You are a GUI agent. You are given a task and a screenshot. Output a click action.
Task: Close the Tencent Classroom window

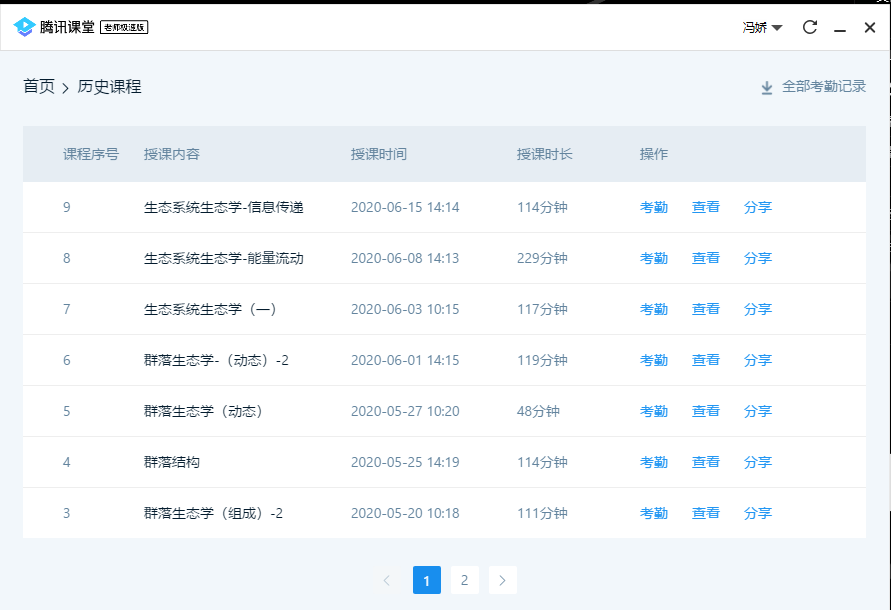(869, 27)
